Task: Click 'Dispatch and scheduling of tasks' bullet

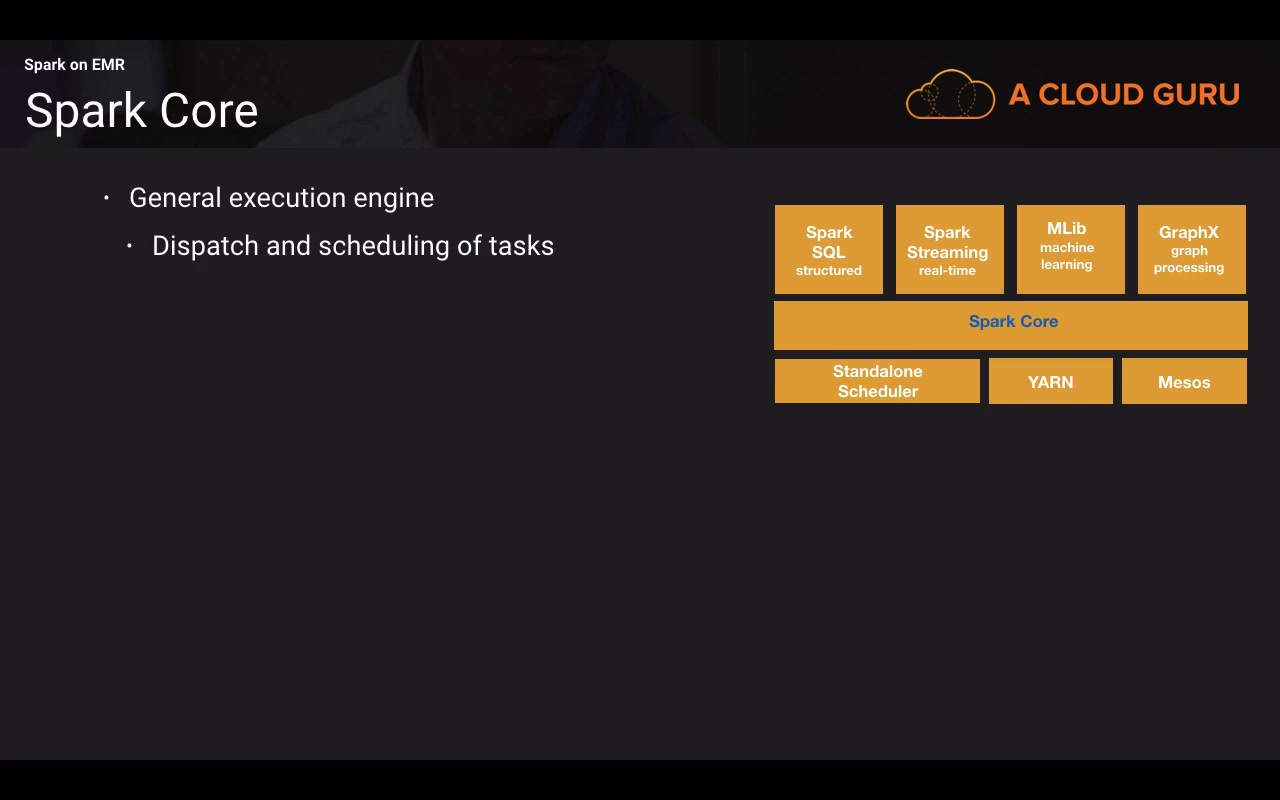Action: coord(353,246)
